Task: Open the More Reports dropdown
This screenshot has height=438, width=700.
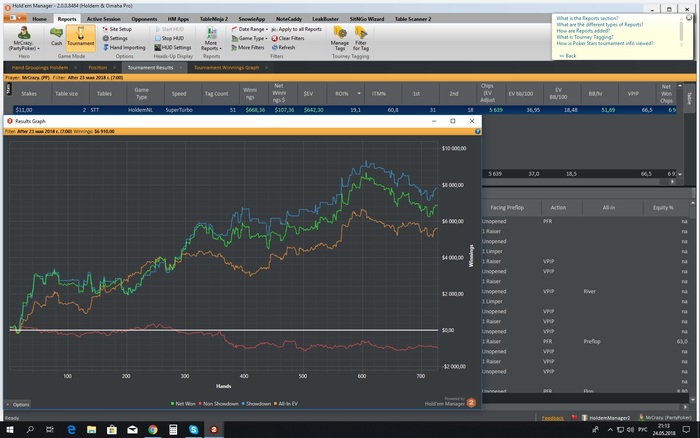Action: [x=211, y=38]
